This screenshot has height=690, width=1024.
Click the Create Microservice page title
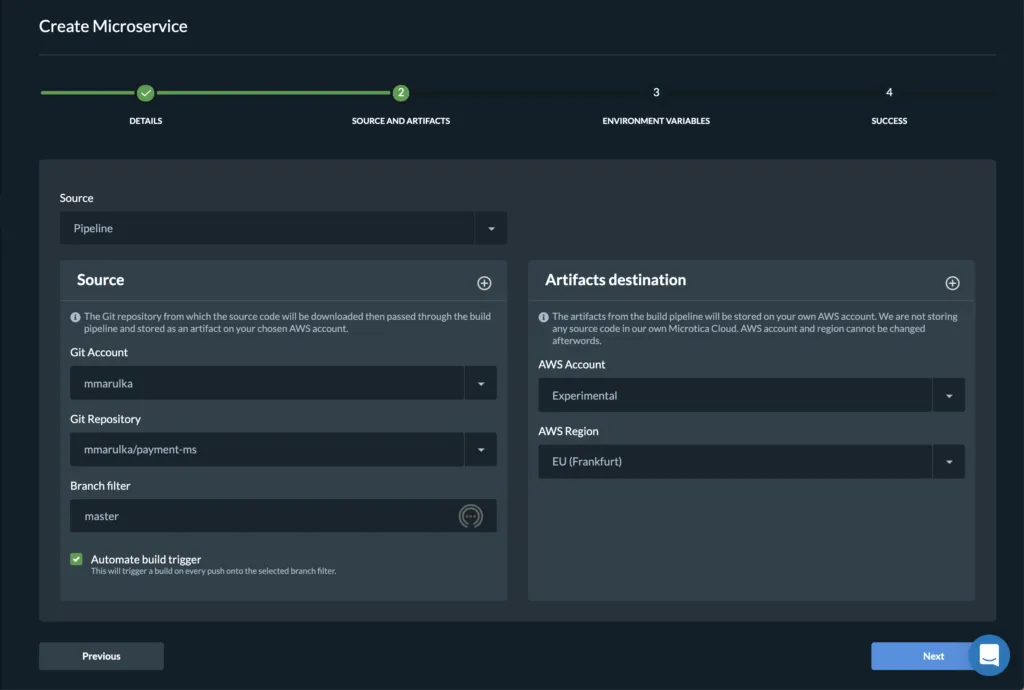point(113,26)
